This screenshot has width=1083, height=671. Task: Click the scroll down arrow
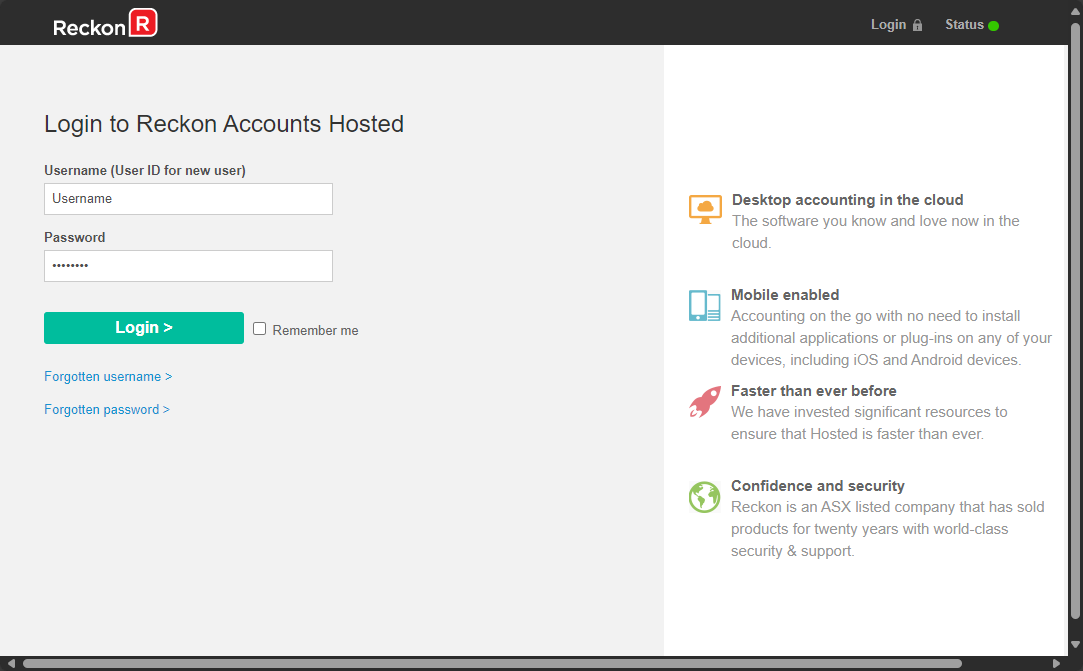pos(1075,645)
